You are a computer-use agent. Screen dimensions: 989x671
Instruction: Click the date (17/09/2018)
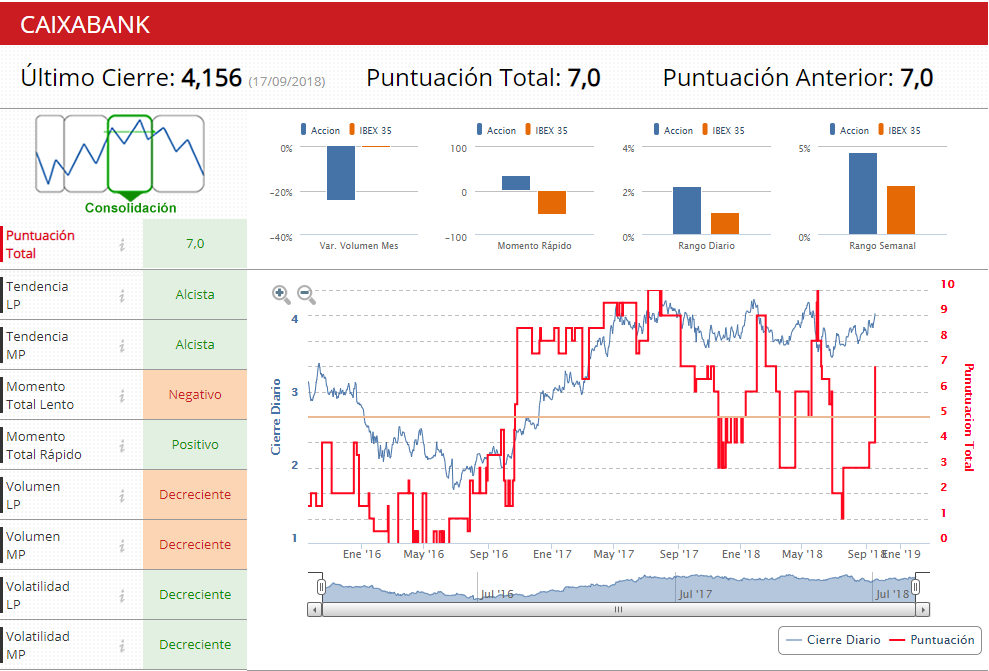tap(287, 81)
